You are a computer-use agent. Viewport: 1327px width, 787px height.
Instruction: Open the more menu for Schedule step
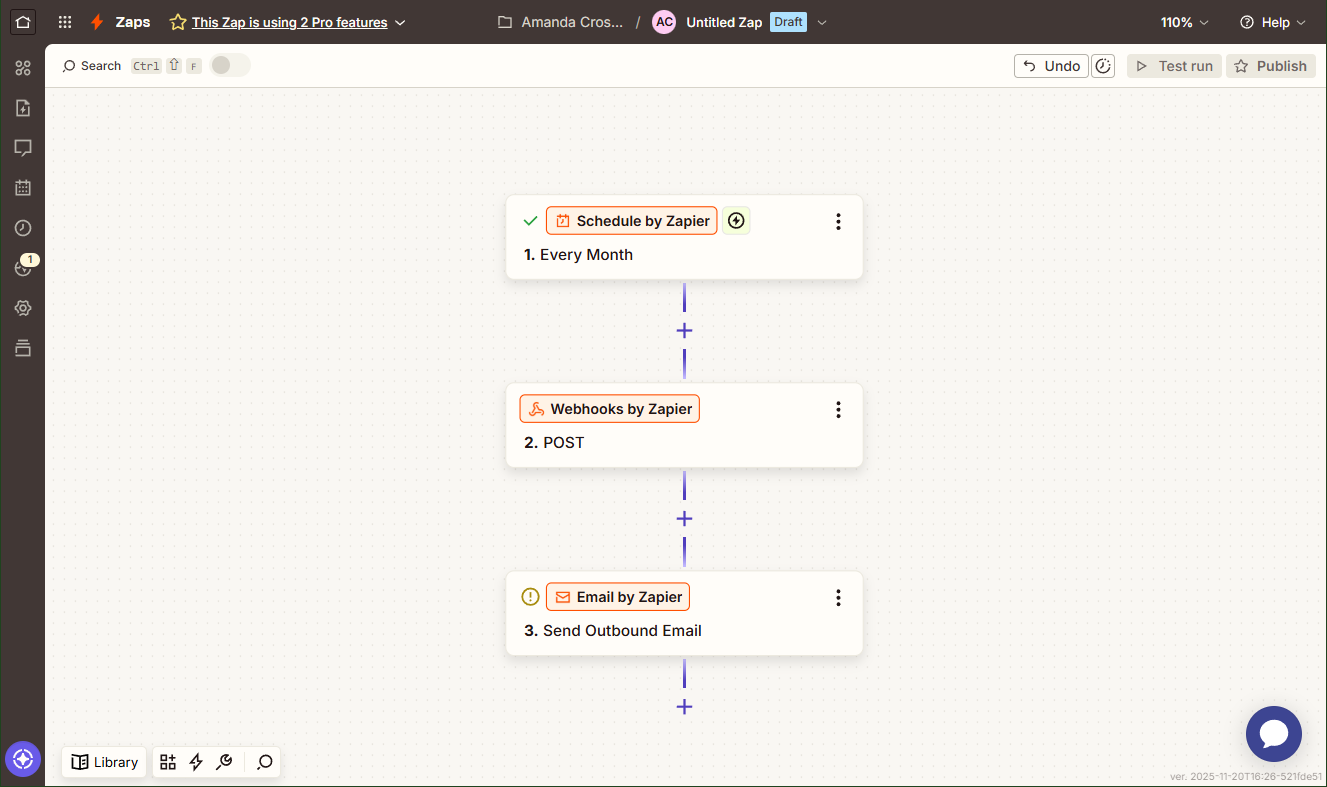point(838,222)
